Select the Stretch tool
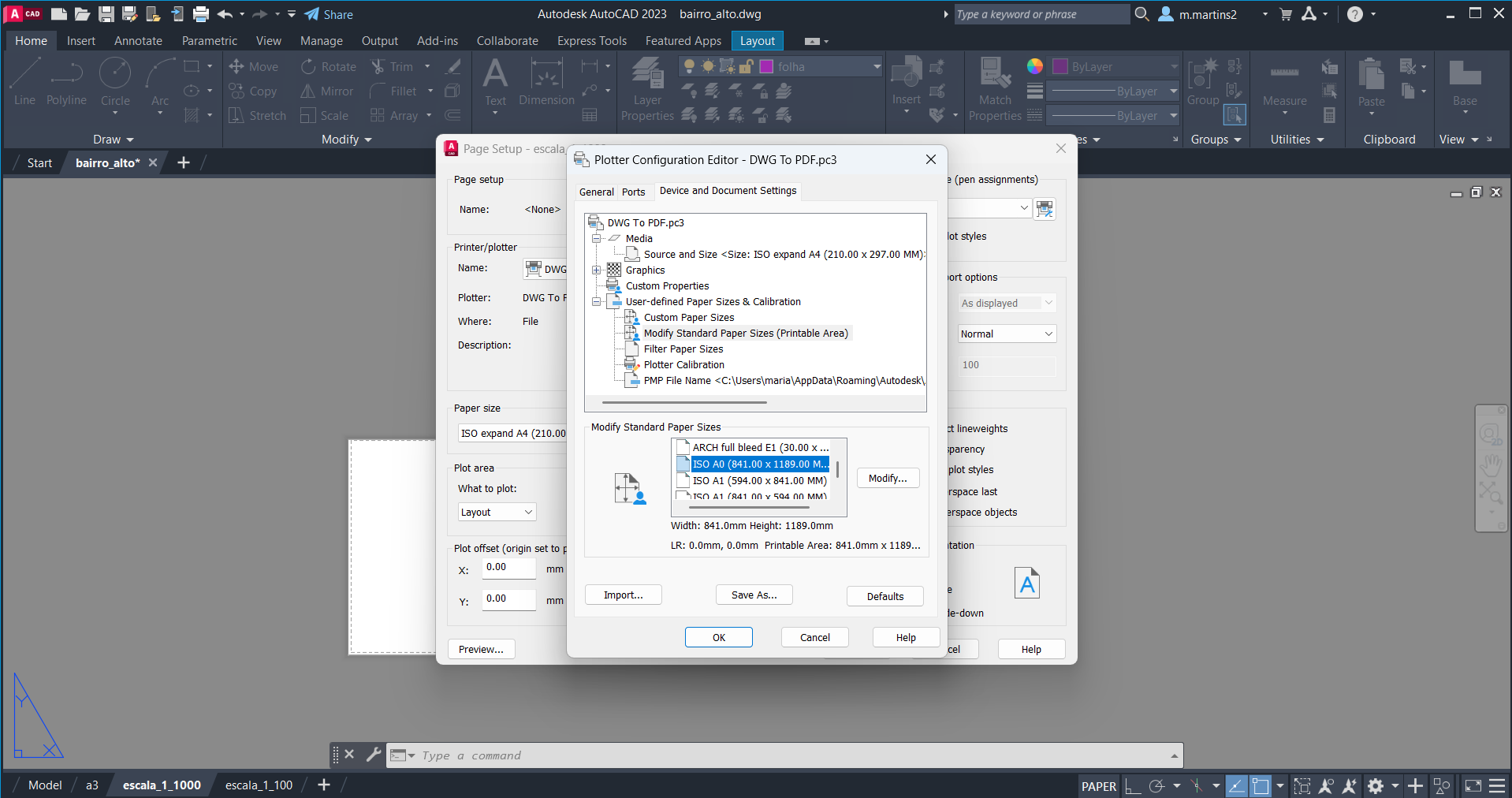This screenshot has height=798, width=1512. 257,116
